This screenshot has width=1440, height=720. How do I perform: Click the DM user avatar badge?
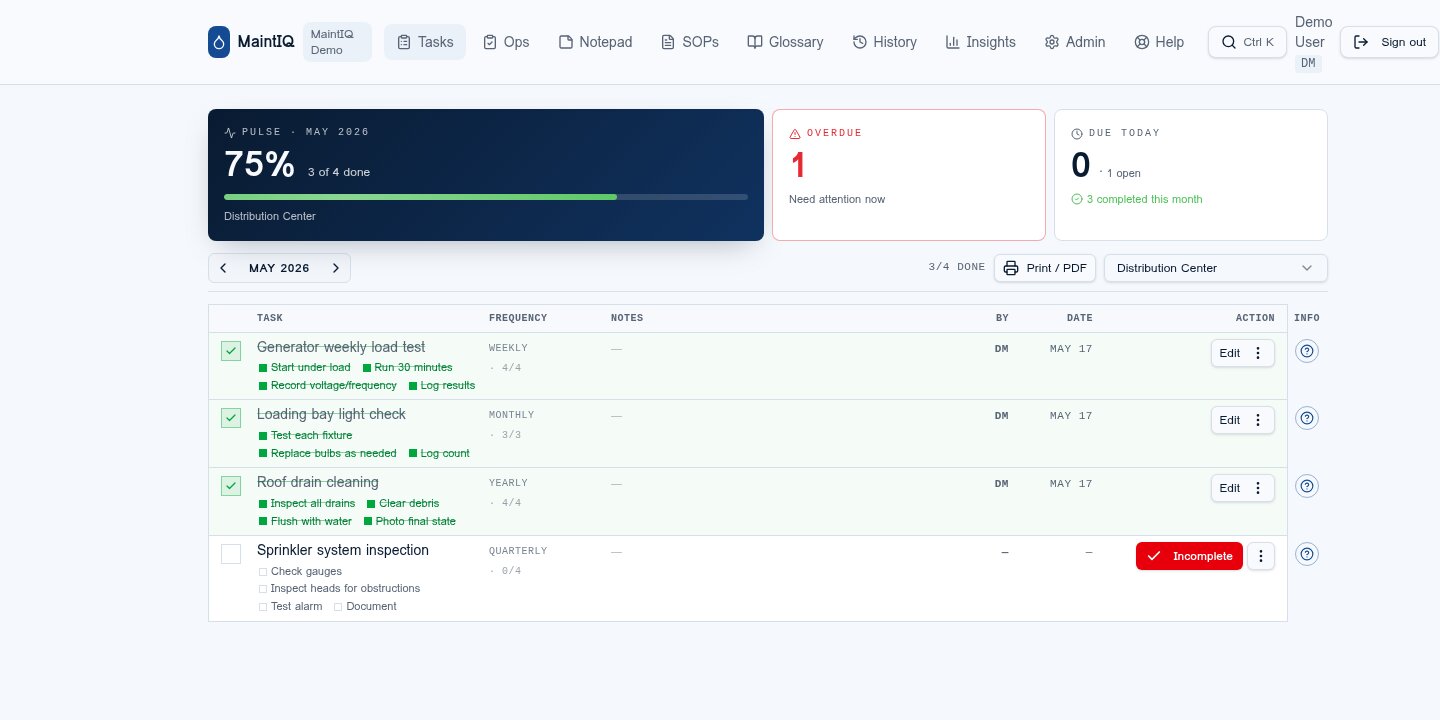coord(1307,63)
